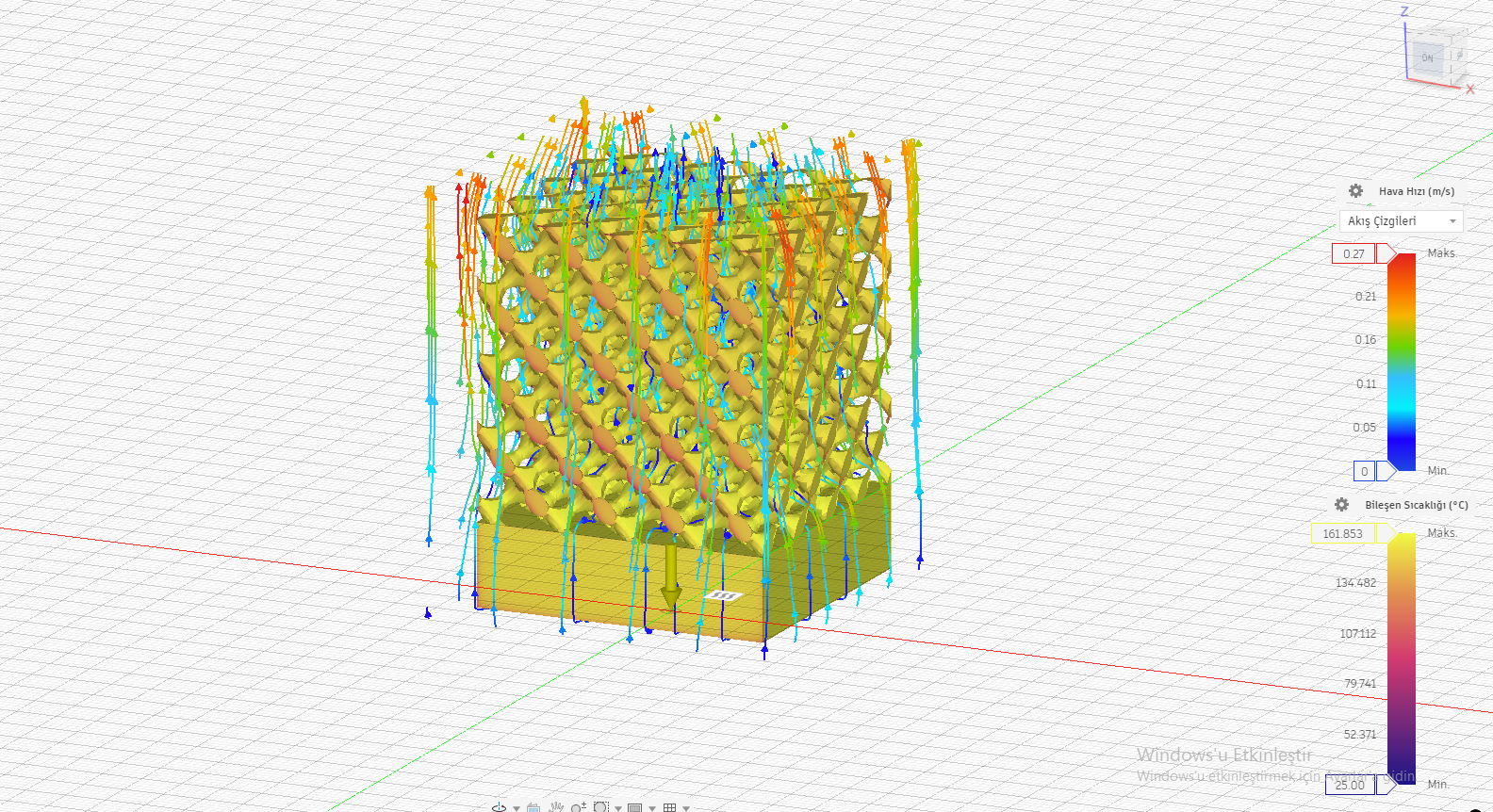Edit the minimum air speed value 0

tap(1364, 471)
